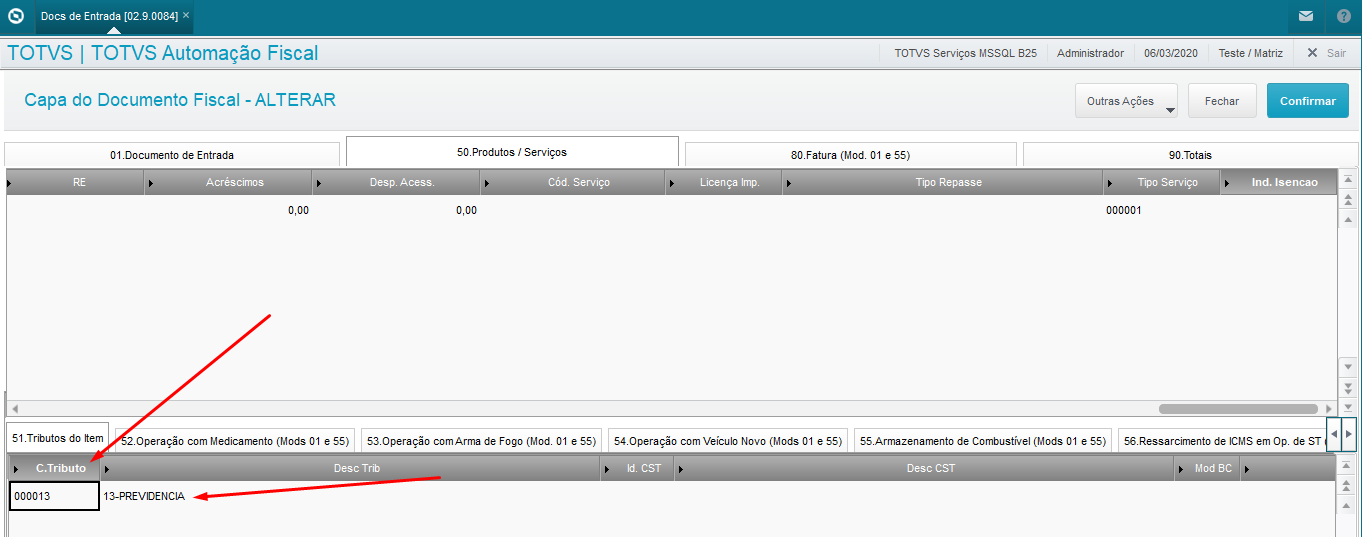Jump to top of lower grid scrollbar
This screenshot has width=1362, height=537.
1348,467
